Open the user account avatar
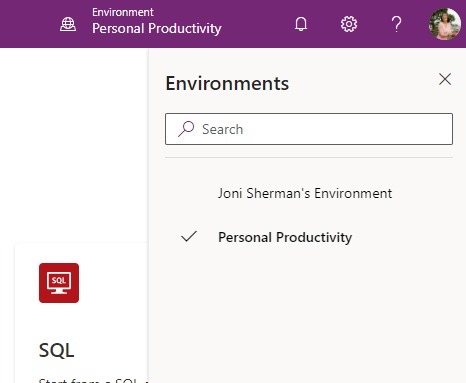Screen dimensions: 466x383 pyautogui.click(x=445, y=24)
